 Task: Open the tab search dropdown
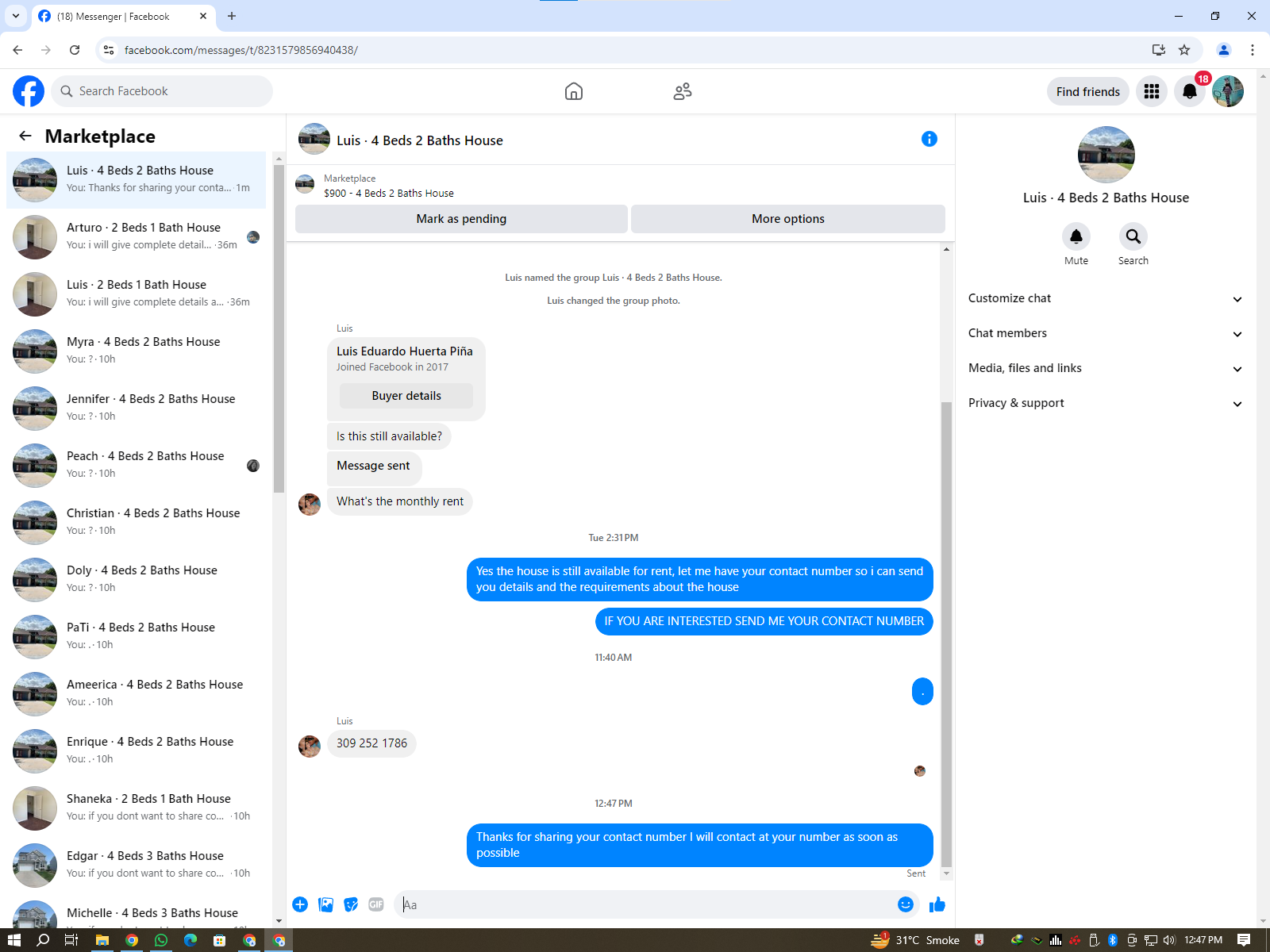point(16,16)
